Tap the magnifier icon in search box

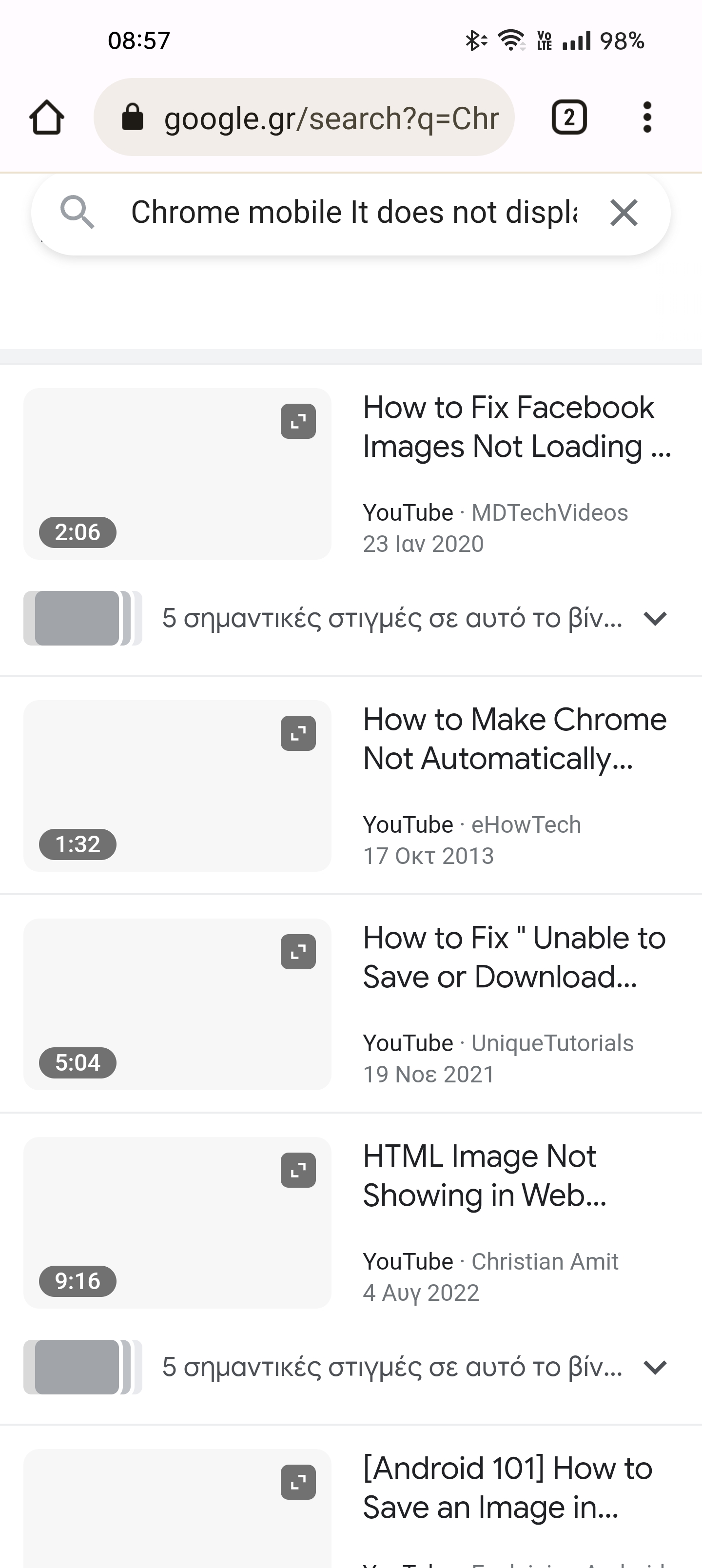pyautogui.click(x=78, y=213)
